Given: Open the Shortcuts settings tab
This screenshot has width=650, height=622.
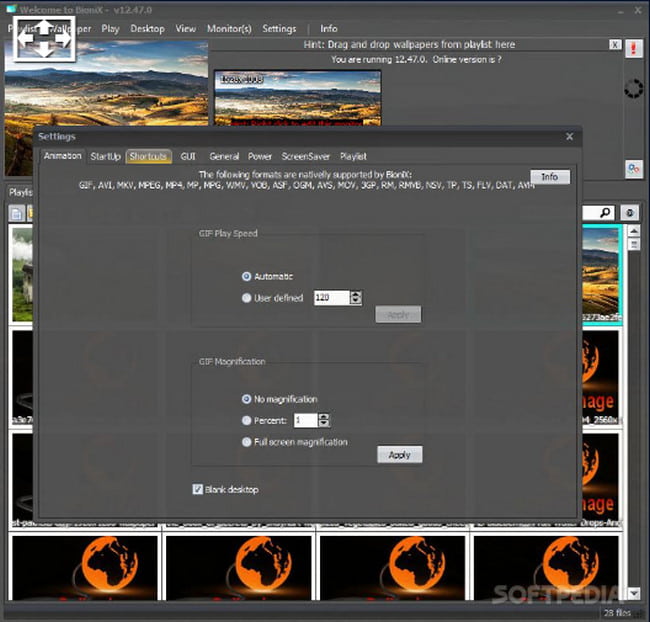Looking at the screenshot, I should point(149,157).
